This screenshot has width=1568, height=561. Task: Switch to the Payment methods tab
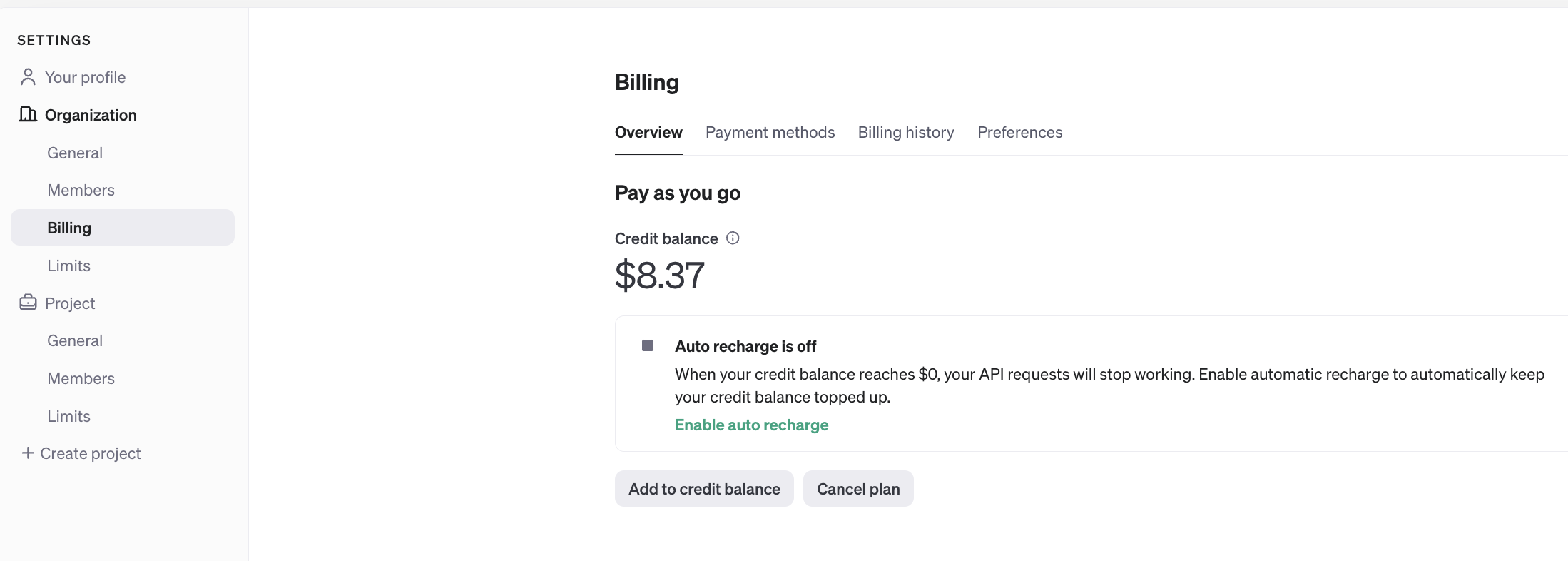(770, 133)
